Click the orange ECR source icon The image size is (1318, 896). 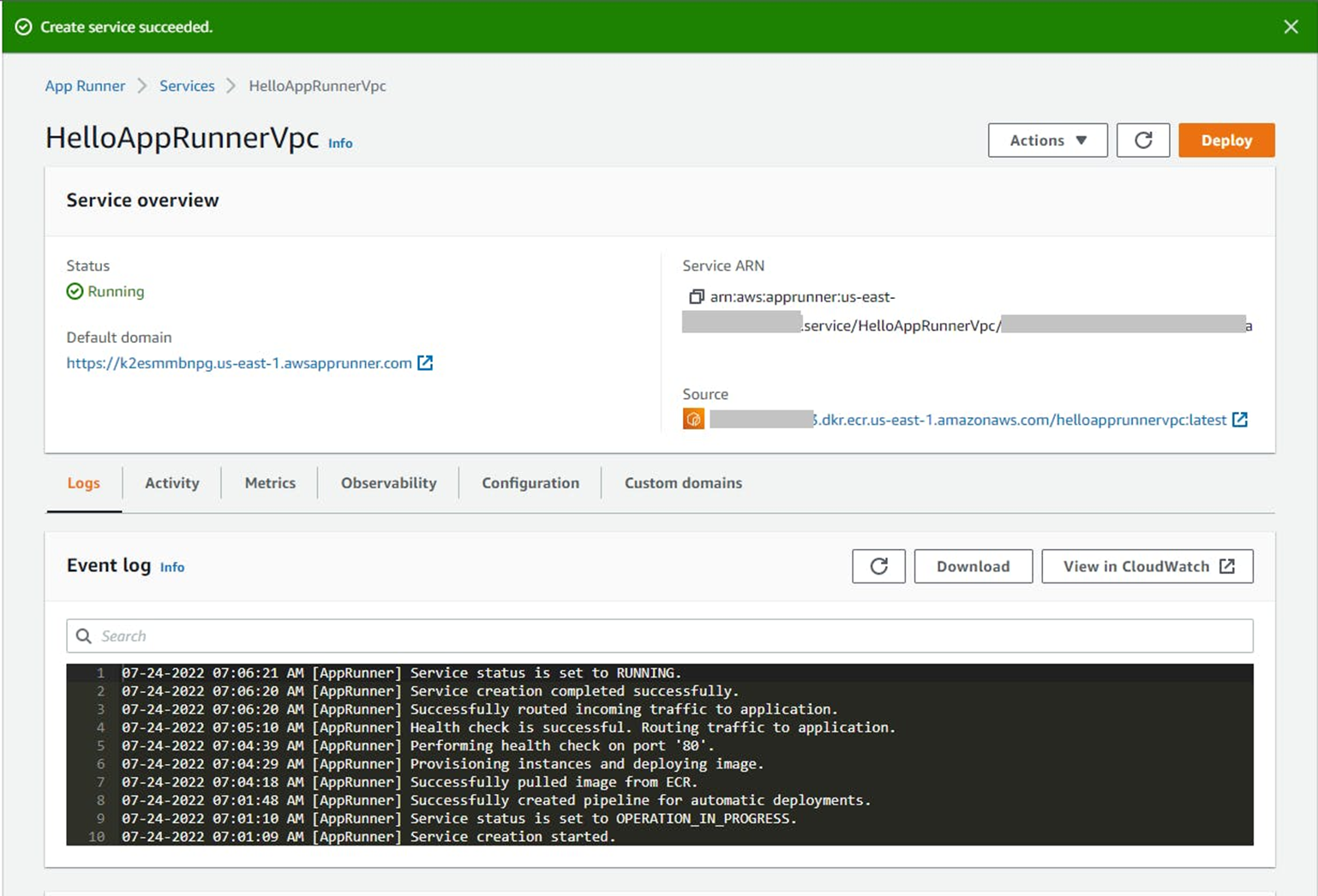coord(693,419)
